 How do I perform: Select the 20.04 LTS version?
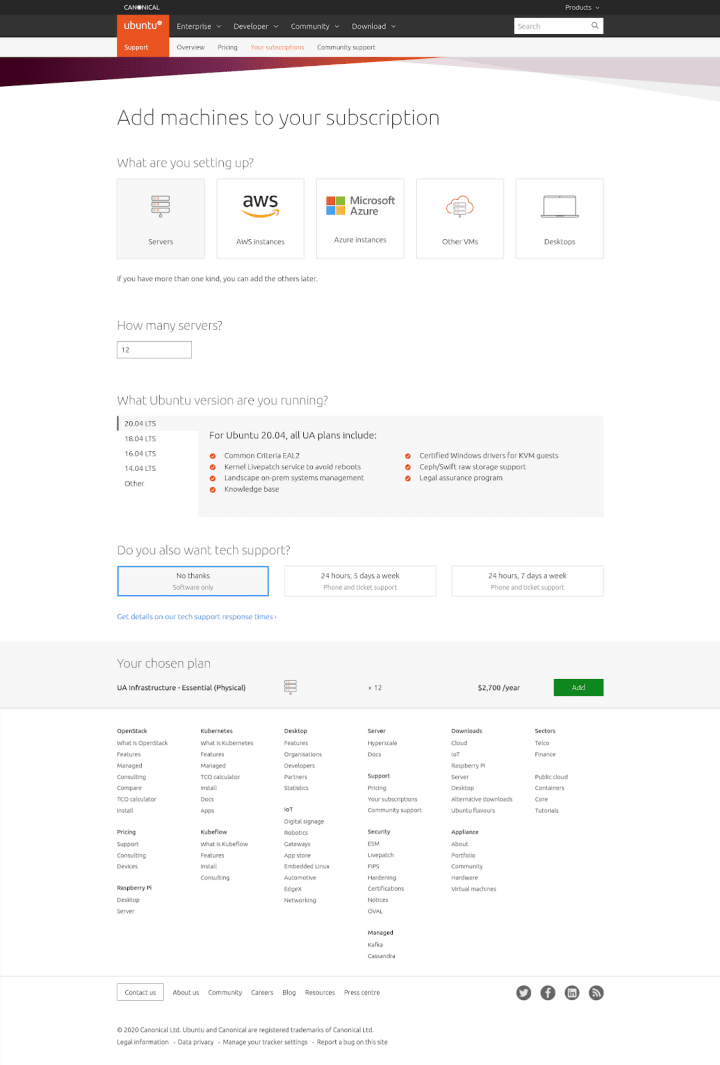tap(140, 423)
